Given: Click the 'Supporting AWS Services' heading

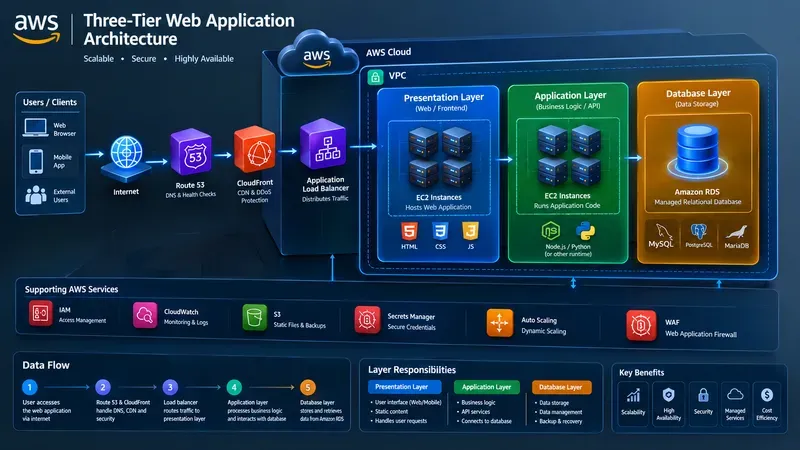Looking at the screenshot, I should pos(71,289).
